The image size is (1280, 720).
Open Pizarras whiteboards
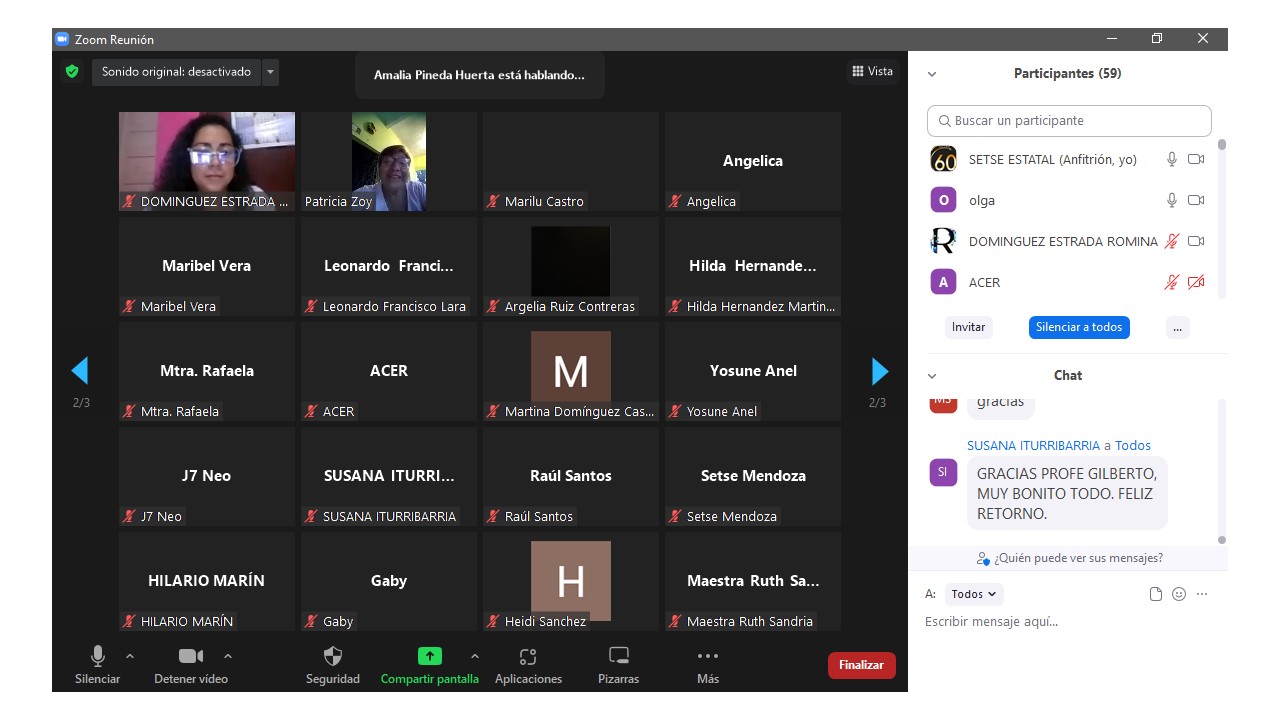619,665
